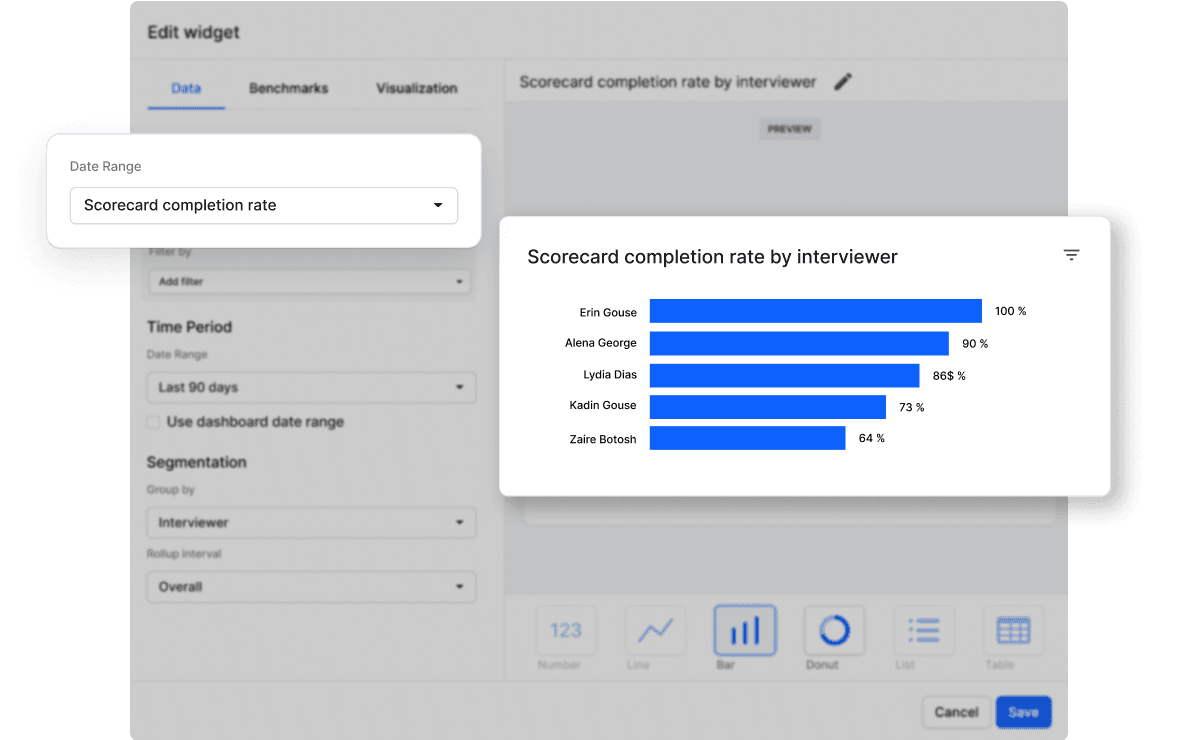Switch to the Benchmarks tab
Viewport: 1200px width, 740px height.
pos(288,88)
